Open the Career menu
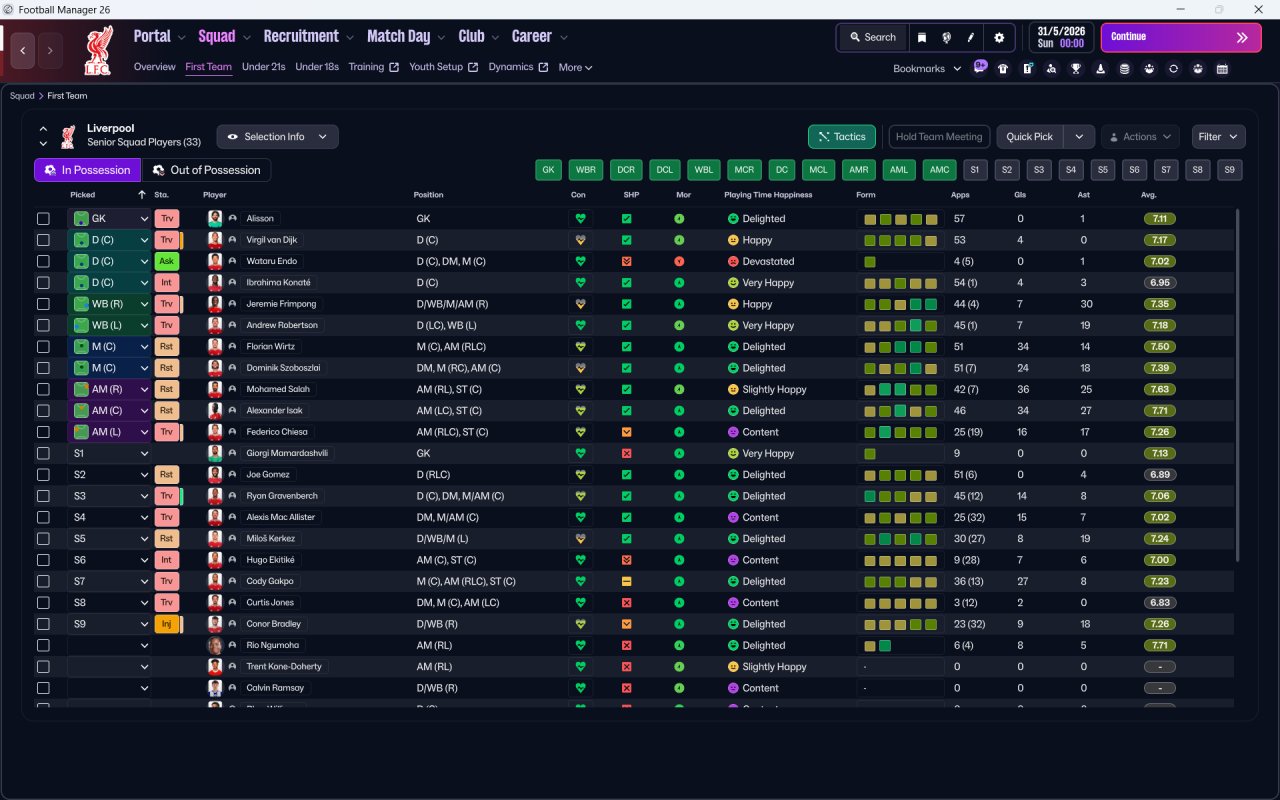This screenshot has width=1280, height=800. (x=540, y=37)
